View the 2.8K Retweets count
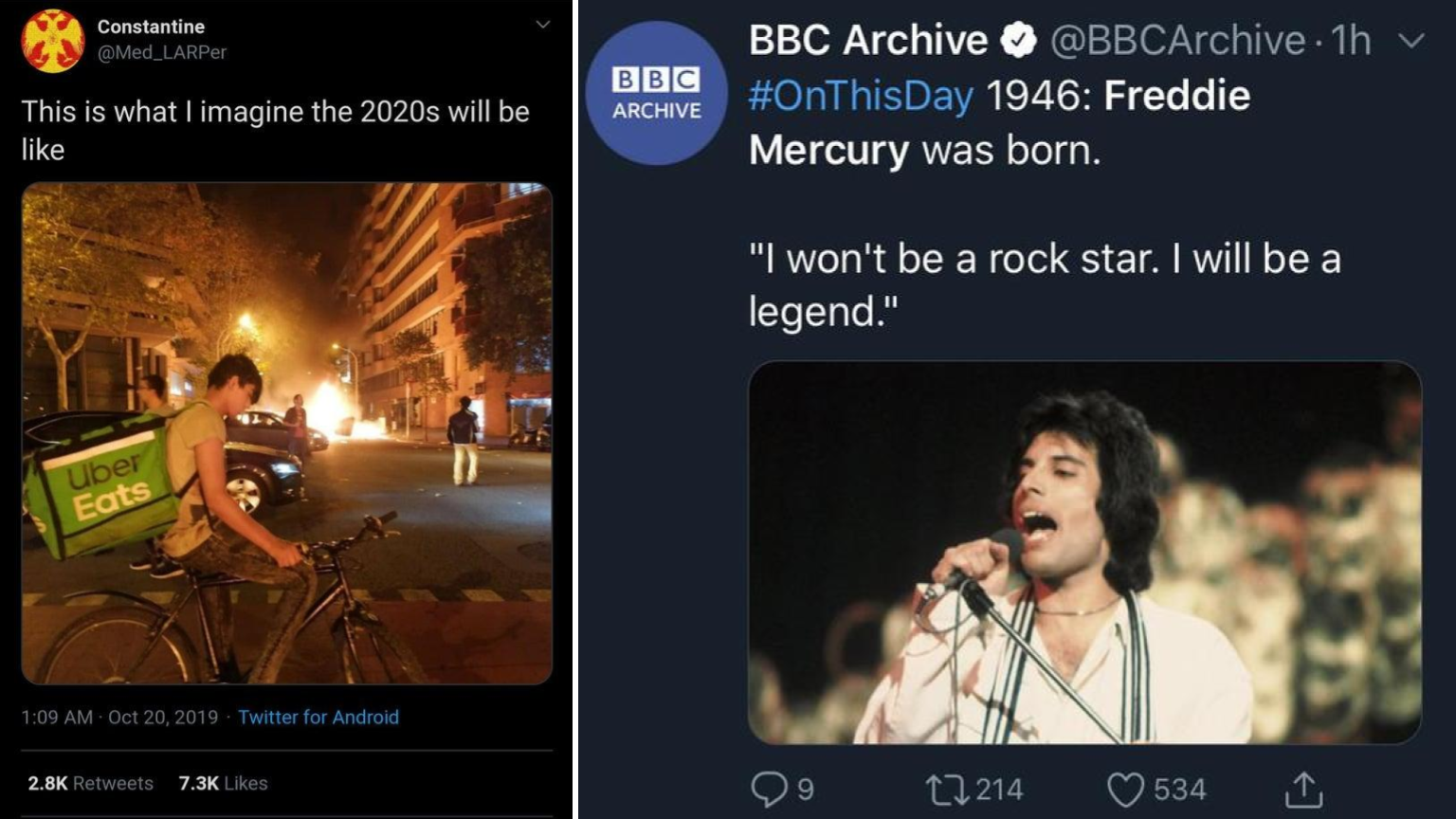This screenshot has height=819, width=1456. [x=88, y=783]
